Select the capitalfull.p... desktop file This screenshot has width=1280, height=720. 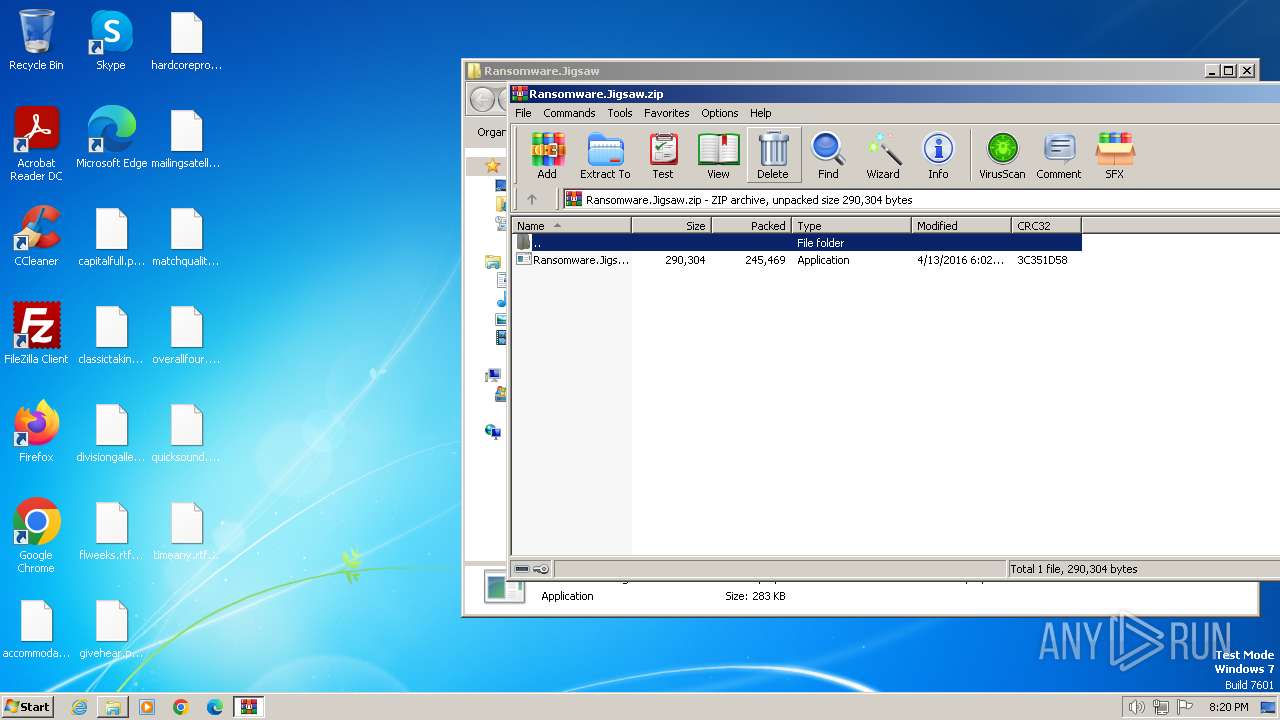pyautogui.click(x=111, y=236)
